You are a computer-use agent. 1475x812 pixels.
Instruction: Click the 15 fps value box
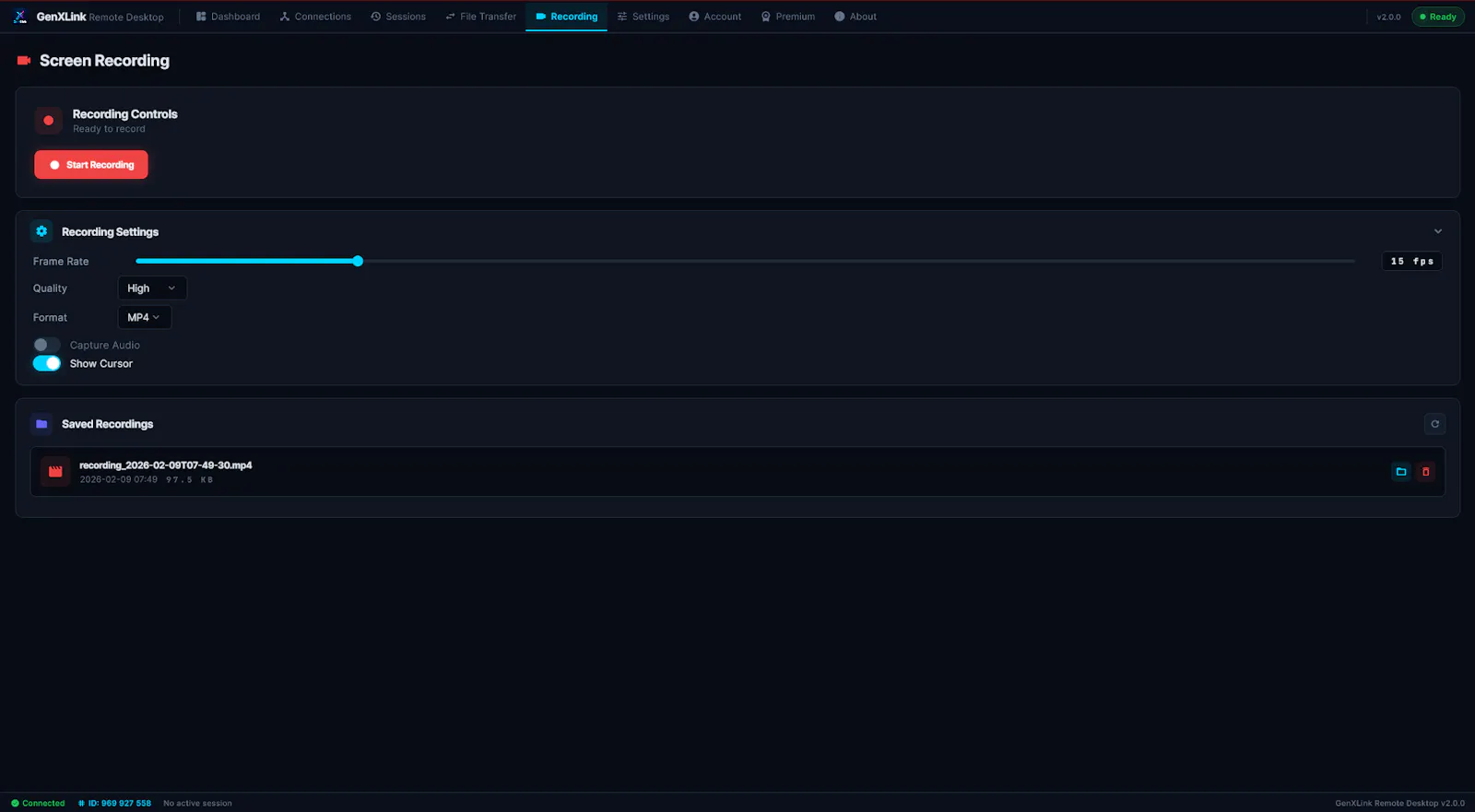(1412, 261)
